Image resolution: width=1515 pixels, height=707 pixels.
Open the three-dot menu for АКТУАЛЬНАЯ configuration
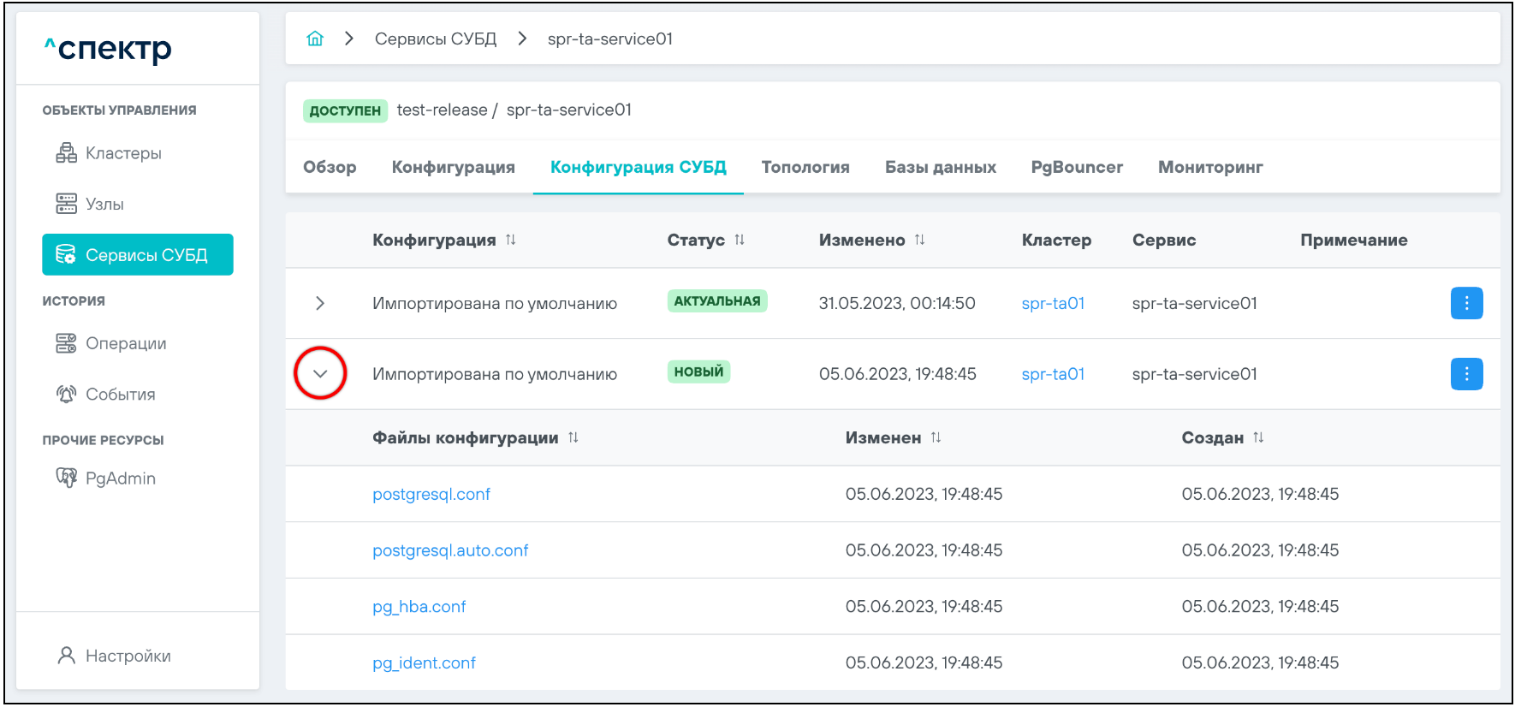click(x=1466, y=303)
